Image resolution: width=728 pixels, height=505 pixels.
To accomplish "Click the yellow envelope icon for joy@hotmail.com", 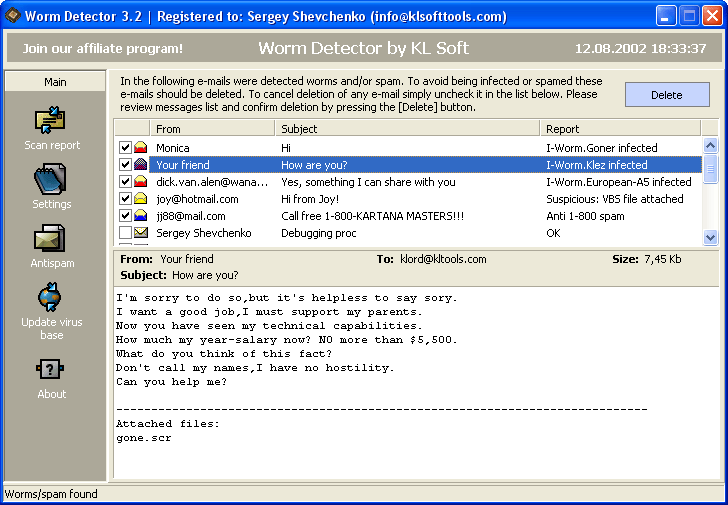I will point(140,199).
